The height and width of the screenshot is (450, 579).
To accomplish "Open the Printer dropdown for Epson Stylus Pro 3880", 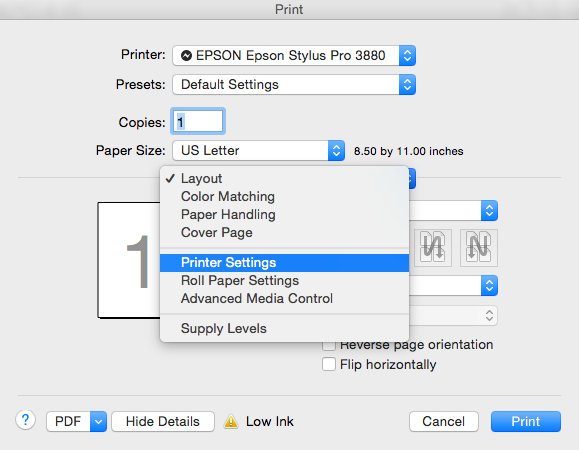I will coord(294,56).
